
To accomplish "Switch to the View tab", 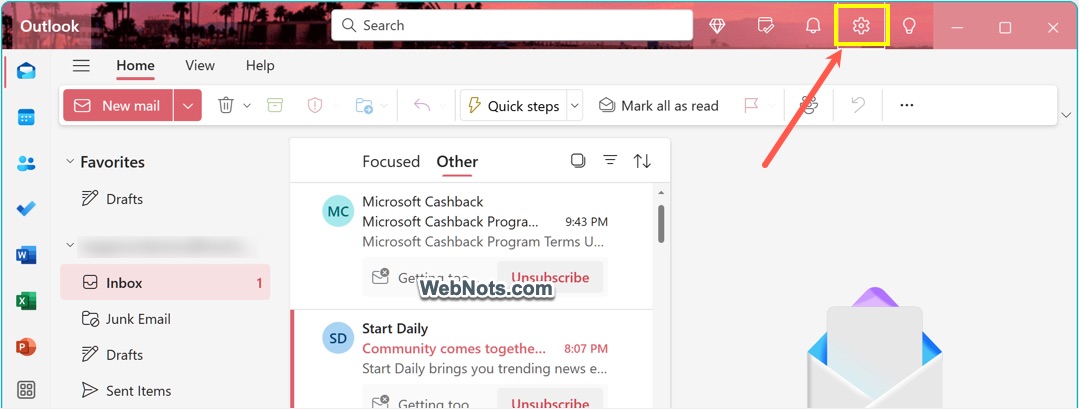I will pos(200,65).
